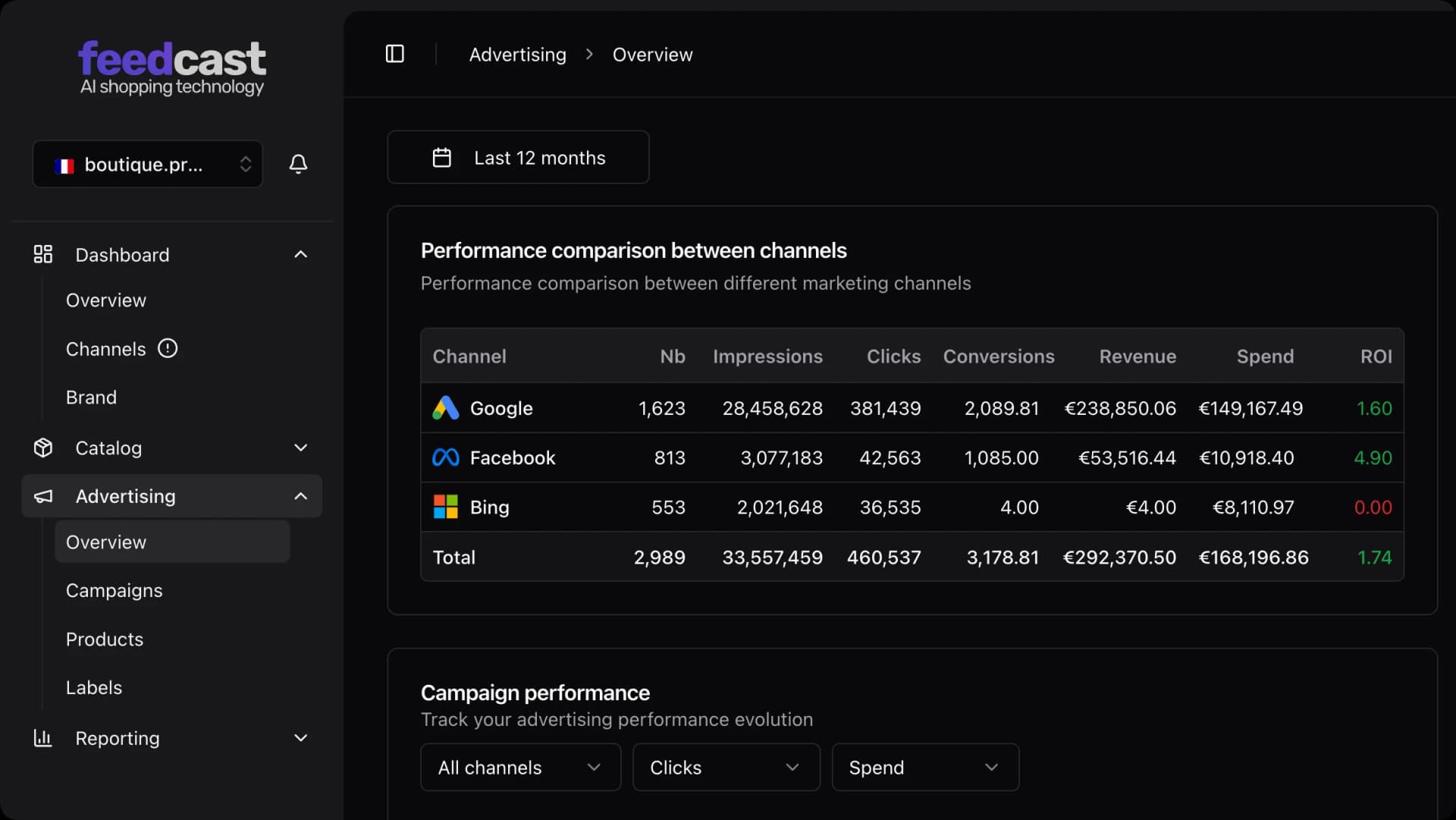Screen dimensions: 1456x820
Task: Click Bing spend €8,110.97
Action: [1254, 507]
